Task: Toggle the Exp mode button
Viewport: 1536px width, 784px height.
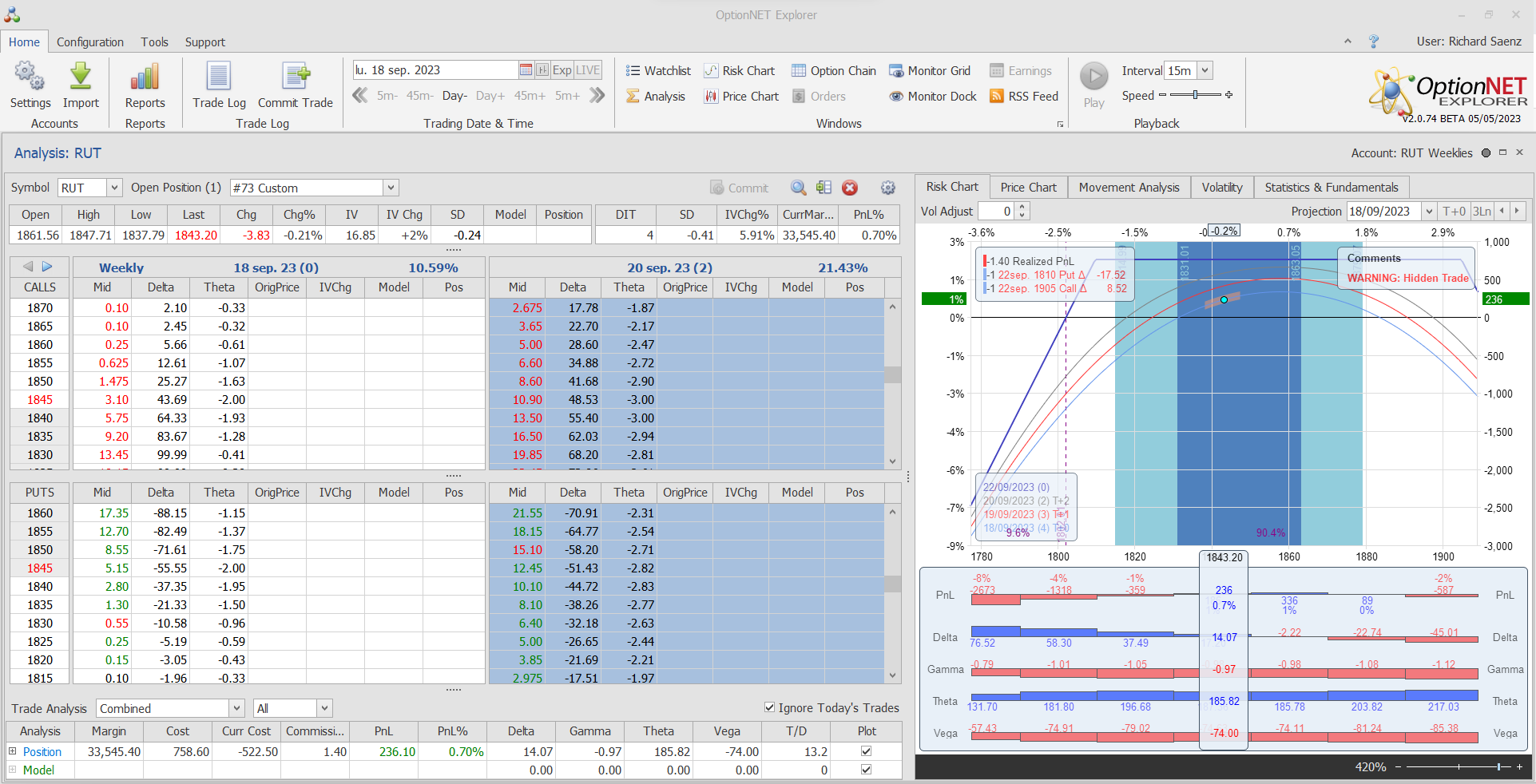Action: coord(562,69)
